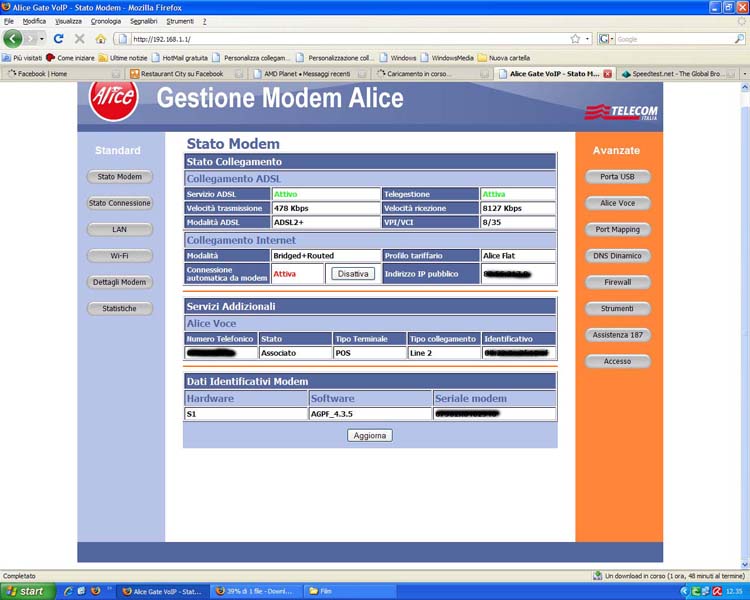Close the Alice Gate VoIP tab
Screen dimensions: 750x600
point(607,74)
